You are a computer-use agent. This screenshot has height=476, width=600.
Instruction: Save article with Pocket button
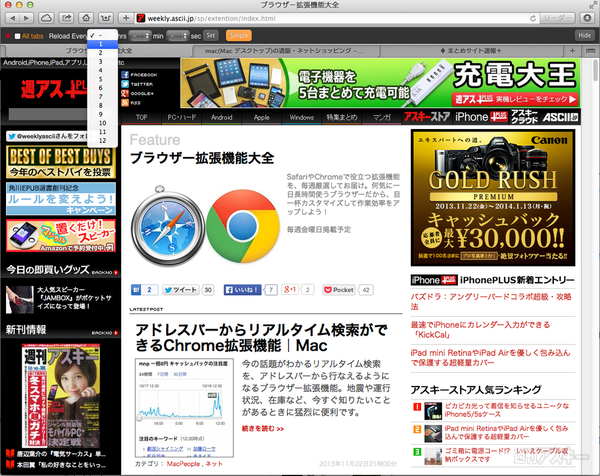coord(339,290)
